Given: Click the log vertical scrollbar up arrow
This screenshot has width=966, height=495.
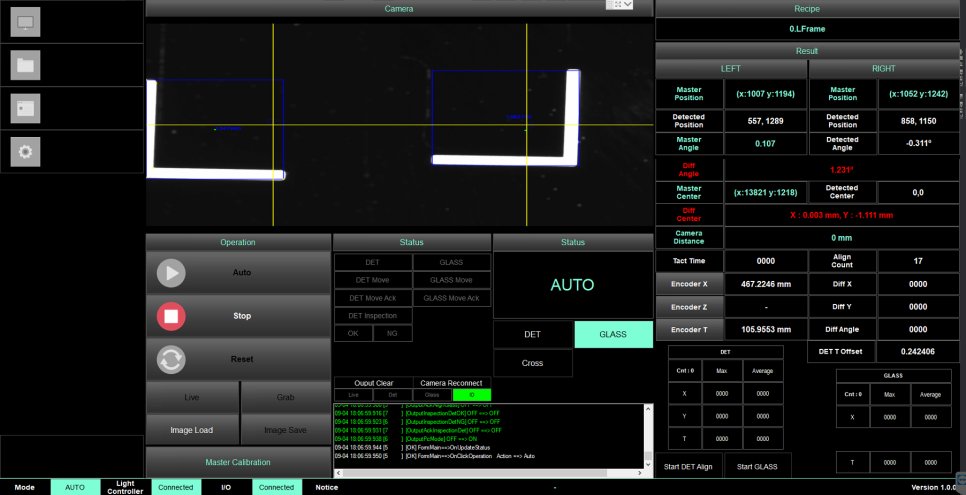Looking at the screenshot, I should point(648,408).
